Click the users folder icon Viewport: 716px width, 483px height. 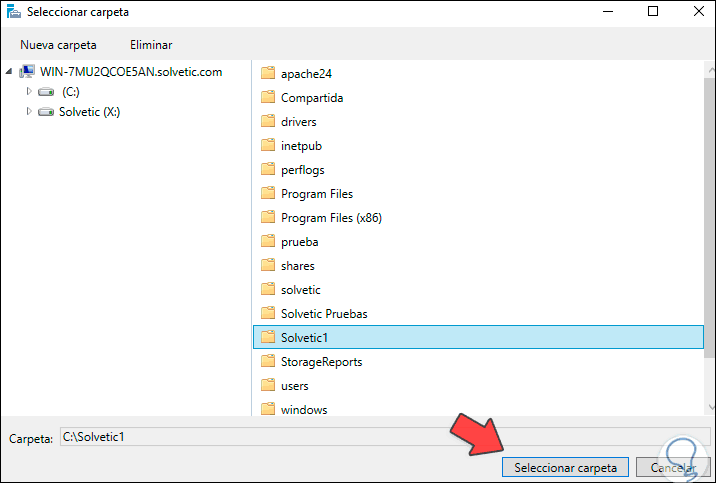(x=268, y=385)
